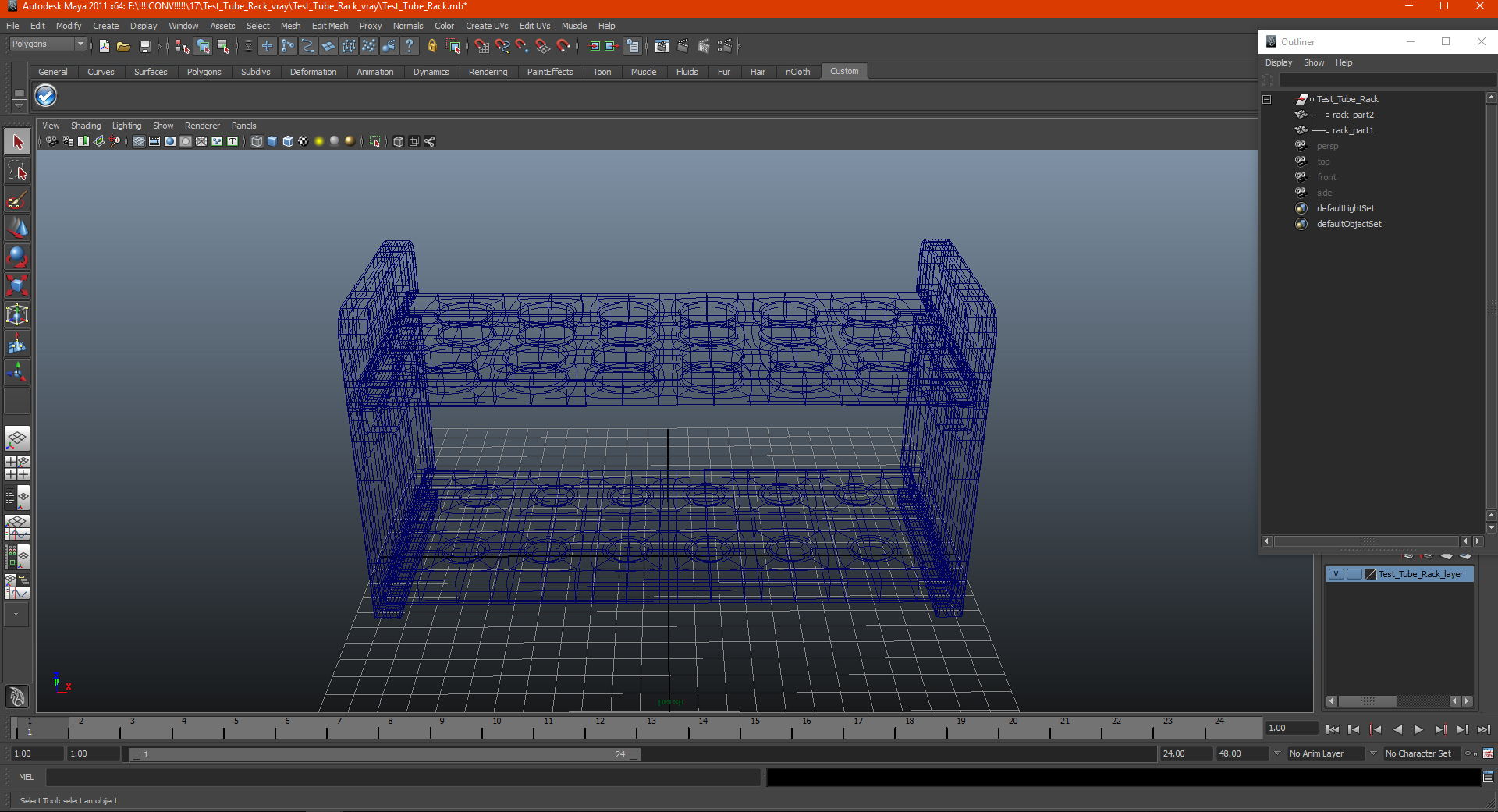This screenshot has width=1498, height=812.
Task: Toggle select by object type mode
Action: pyautogui.click(x=203, y=46)
